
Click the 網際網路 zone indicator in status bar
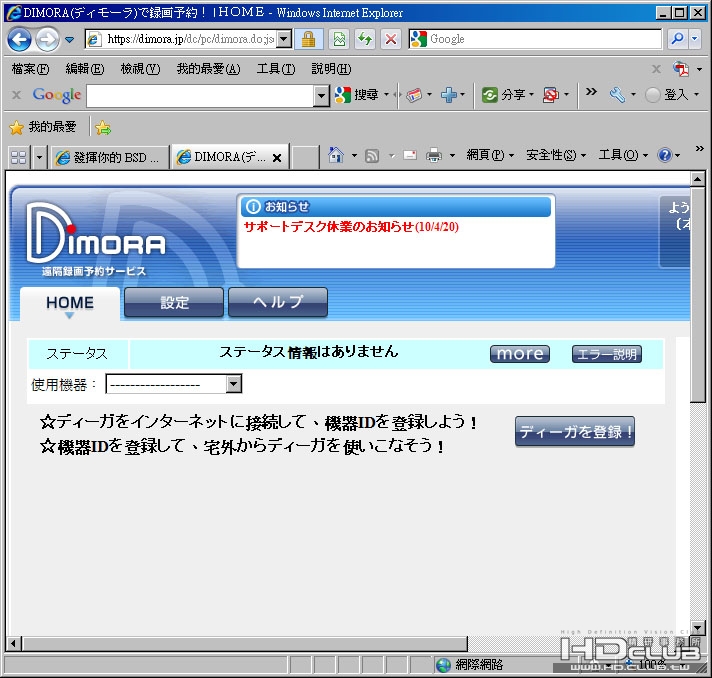(x=470, y=665)
